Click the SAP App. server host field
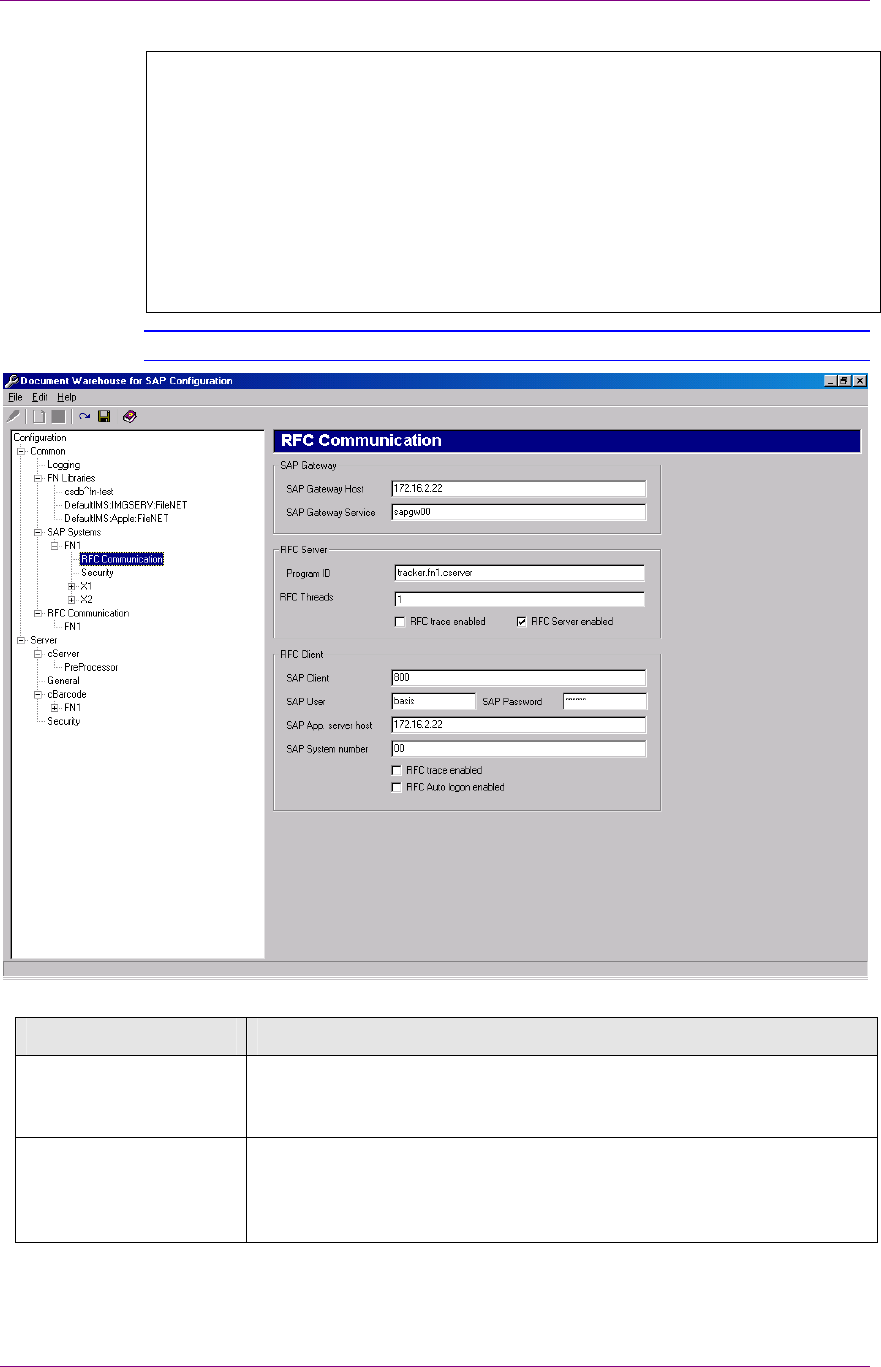Screen dimensions: 881x1367 519,724
